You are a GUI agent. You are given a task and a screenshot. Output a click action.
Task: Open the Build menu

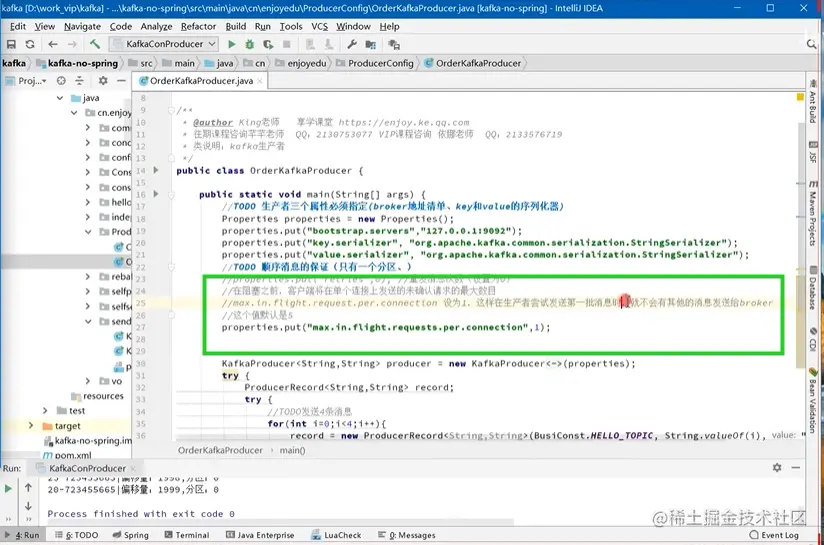[235, 26]
